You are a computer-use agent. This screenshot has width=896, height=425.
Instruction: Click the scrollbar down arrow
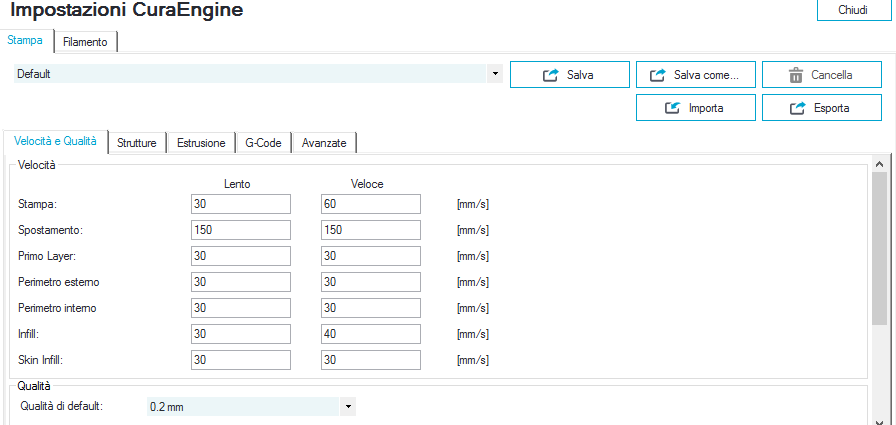[879, 419]
